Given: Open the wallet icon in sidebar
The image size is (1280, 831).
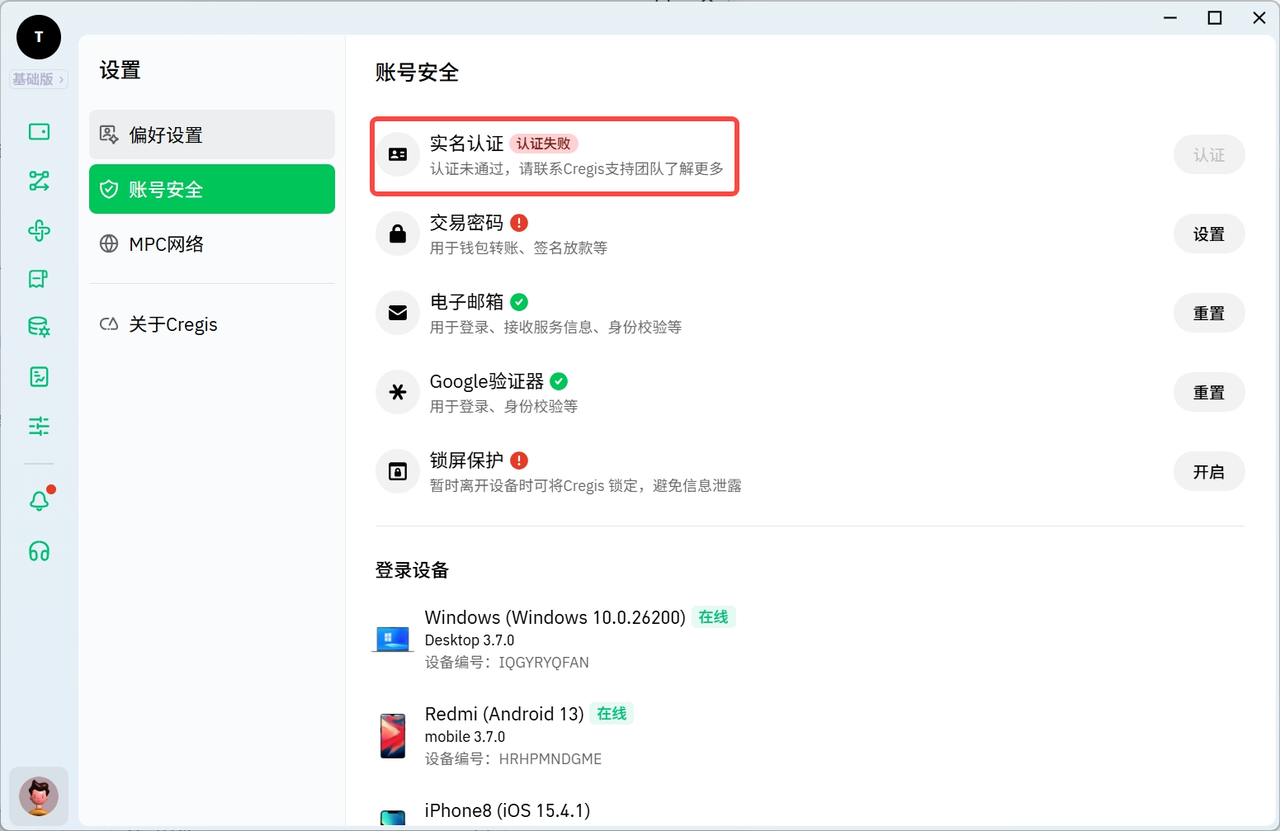Looking at the screenshot, I should pyautogui.click(x=39, y=132).
